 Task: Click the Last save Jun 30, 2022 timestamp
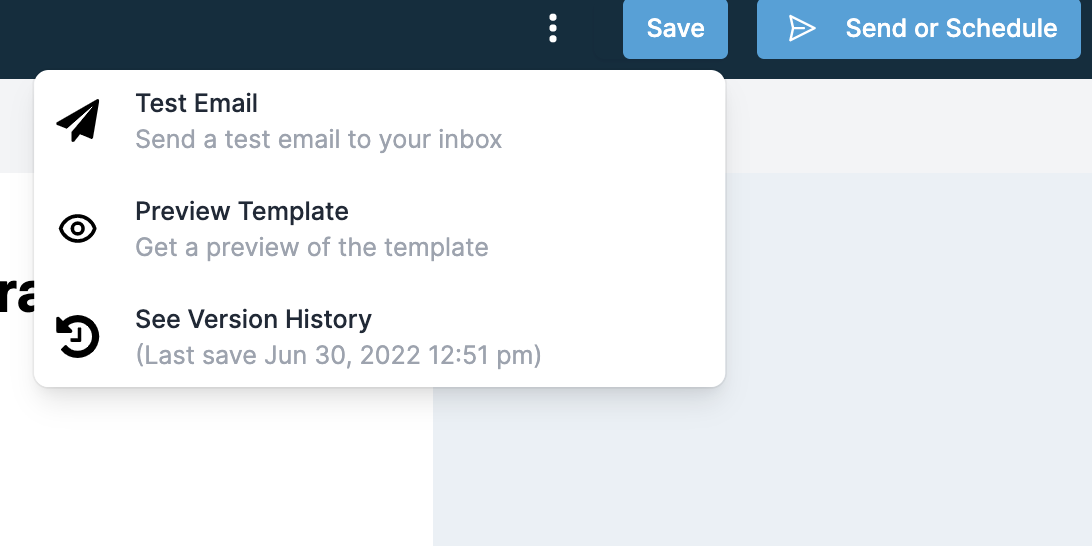coord(338,356)
